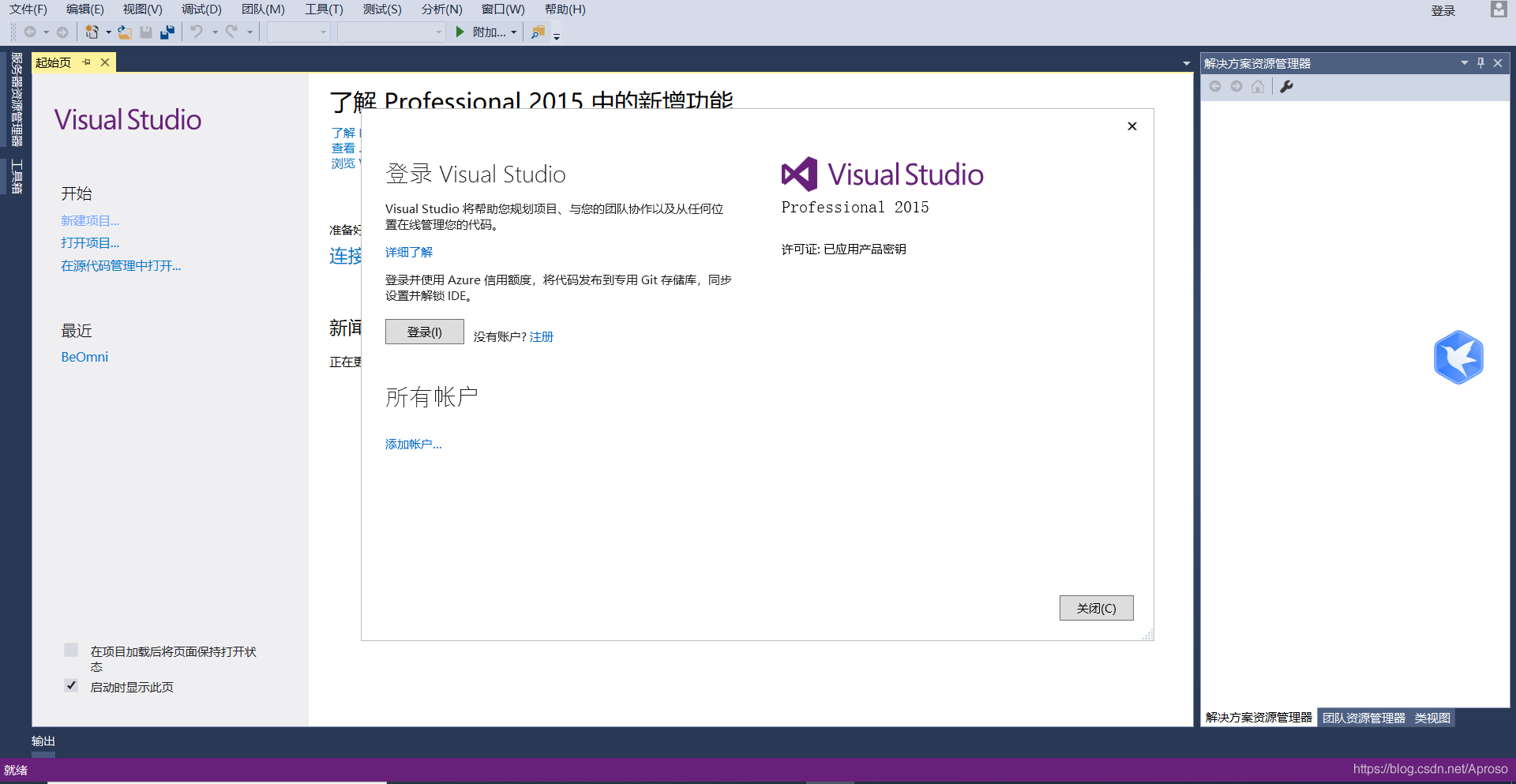1516x784 pixels.
Task: Open the solution platforms combo box
Action: (391, 32)
